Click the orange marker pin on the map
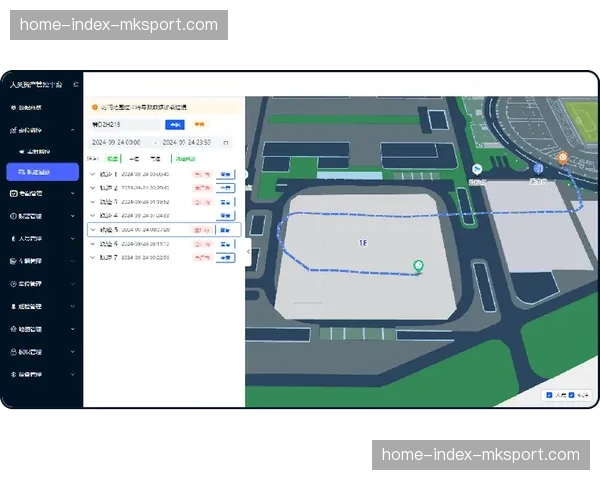This screenshot has width=600, height=480. [x=562, y=157]
